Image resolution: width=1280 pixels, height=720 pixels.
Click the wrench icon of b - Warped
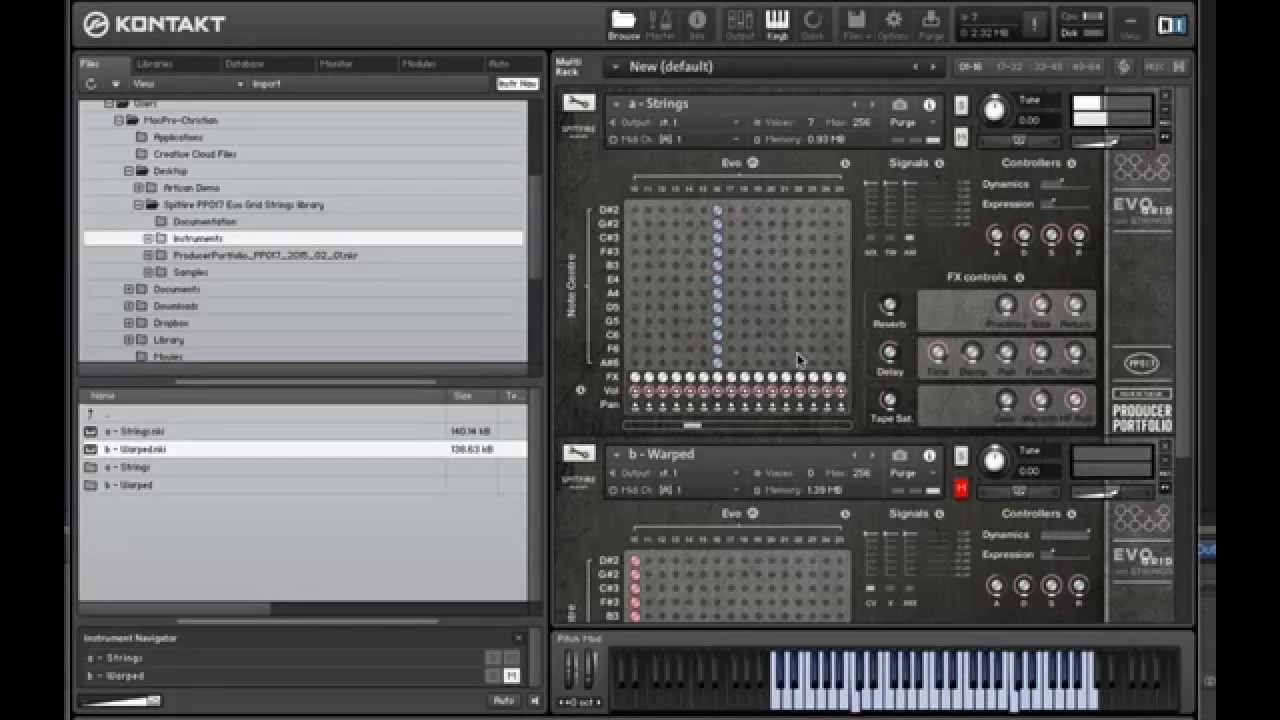[x=579, y=454]
